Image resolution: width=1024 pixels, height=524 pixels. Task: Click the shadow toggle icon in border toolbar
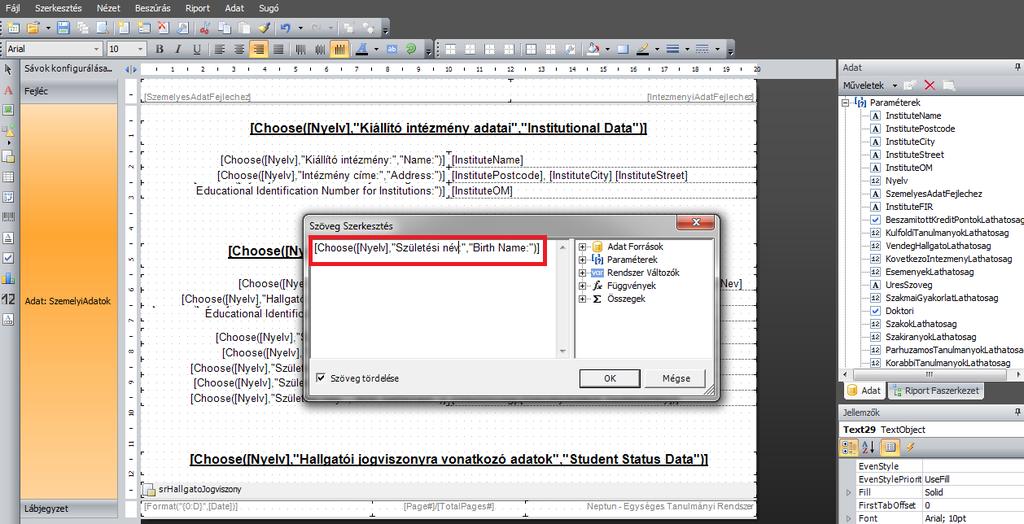[x=622, y=49]
